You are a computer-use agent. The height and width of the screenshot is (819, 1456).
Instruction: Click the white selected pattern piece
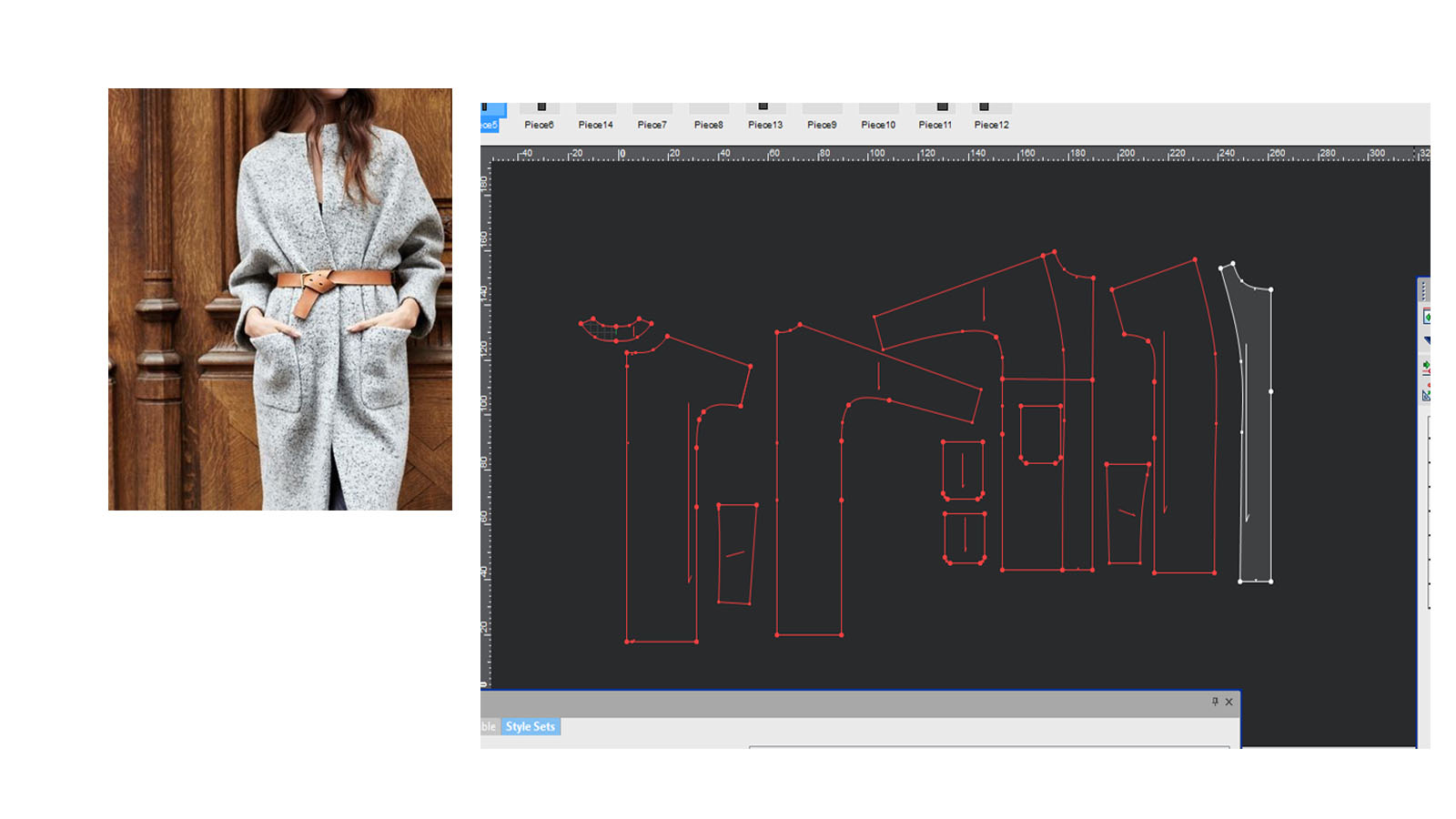1258,437
